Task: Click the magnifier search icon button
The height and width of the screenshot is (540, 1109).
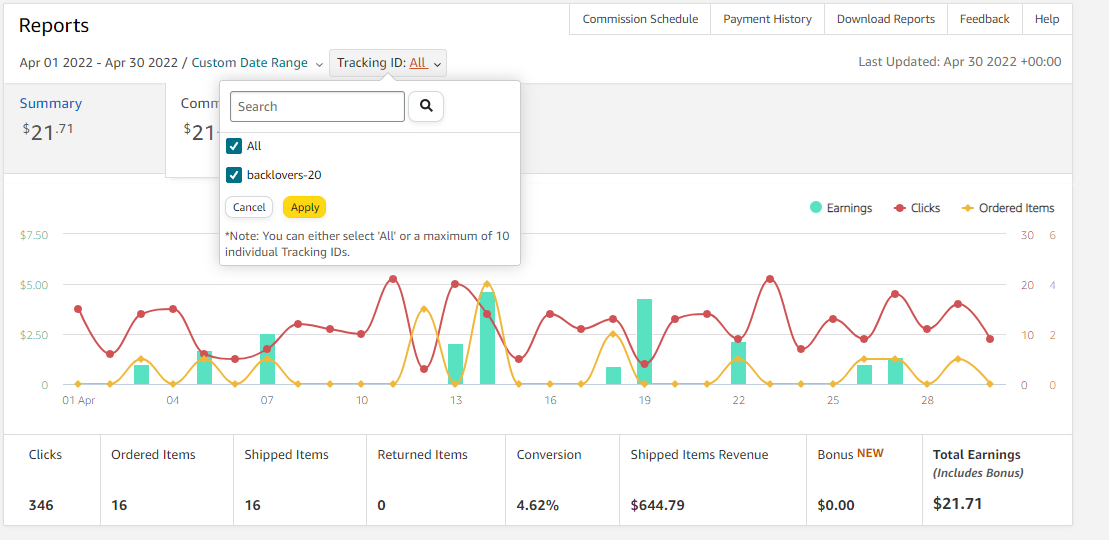Action: (x=426, y=106)
